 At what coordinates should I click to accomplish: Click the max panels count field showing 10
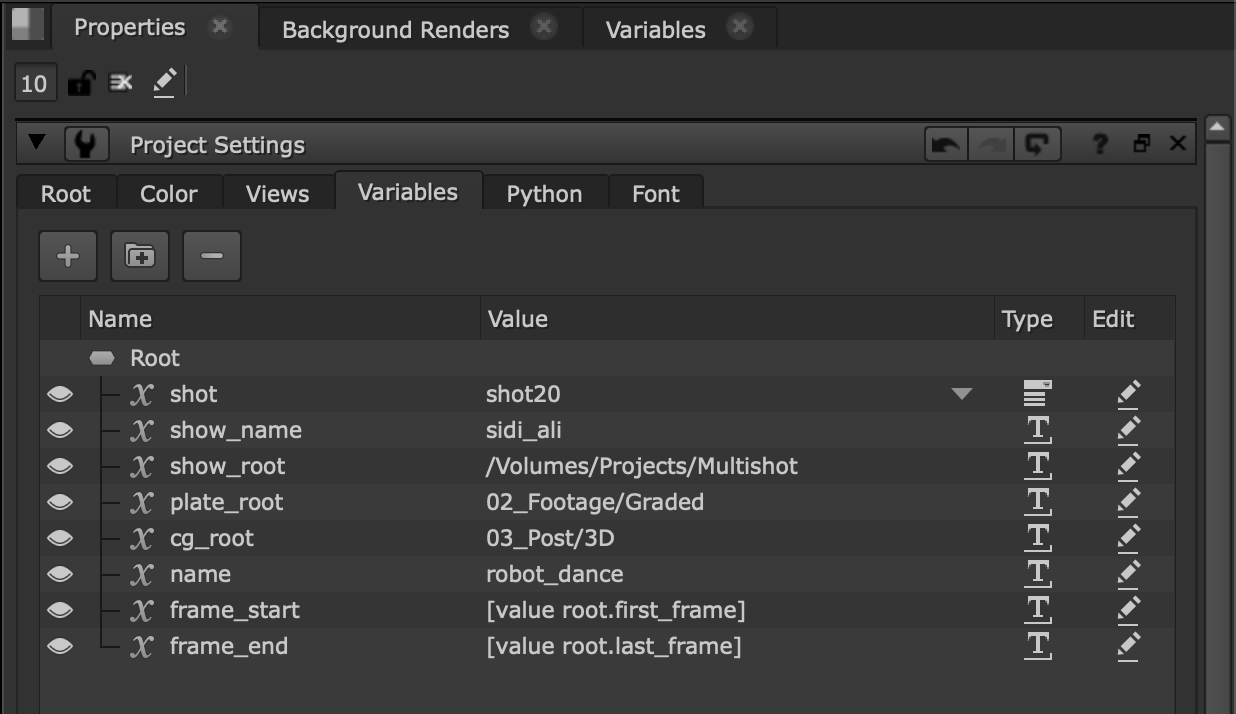(x=35, y=82)
